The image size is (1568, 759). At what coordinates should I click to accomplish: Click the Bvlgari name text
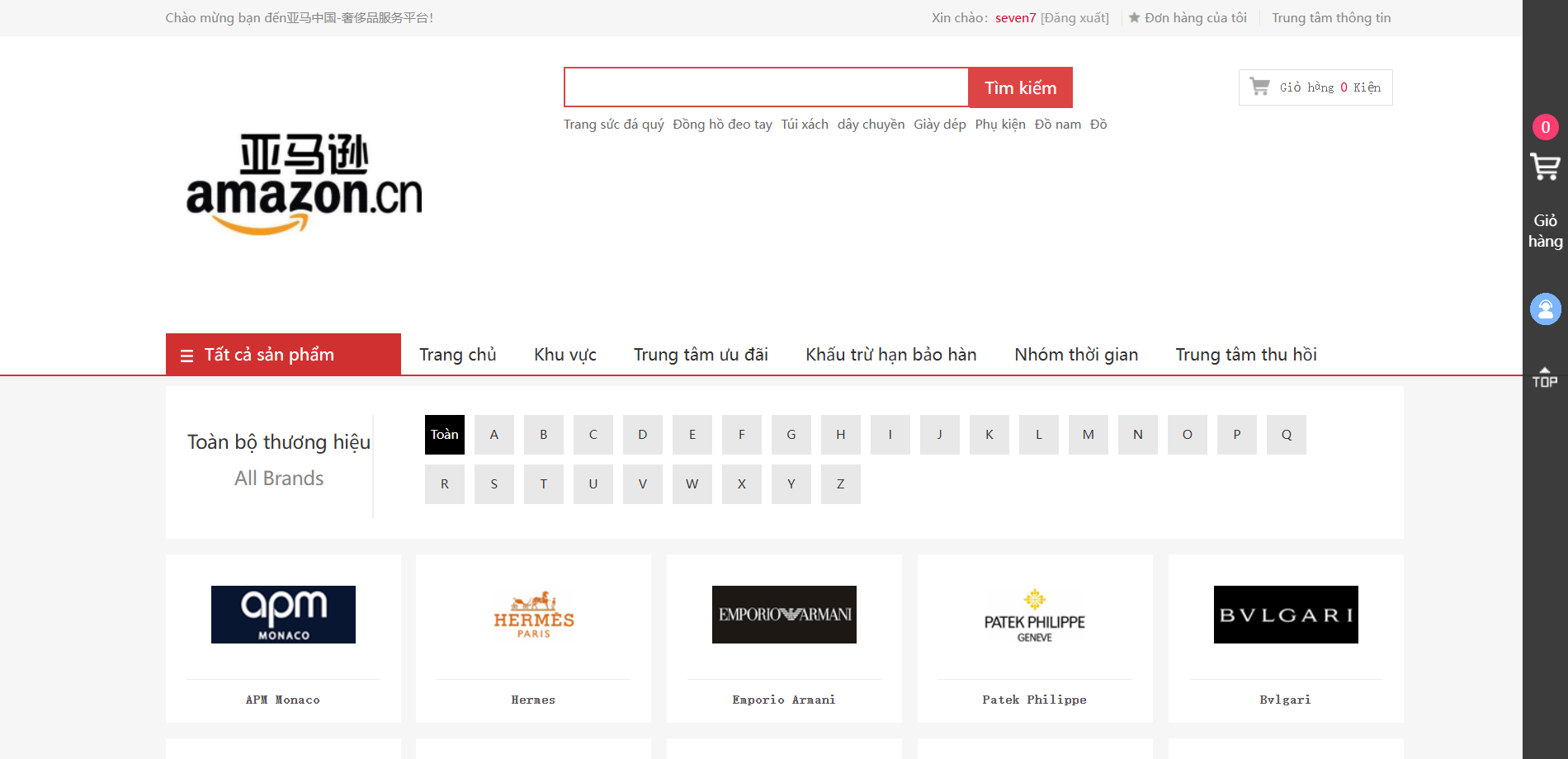point(1286,700)
